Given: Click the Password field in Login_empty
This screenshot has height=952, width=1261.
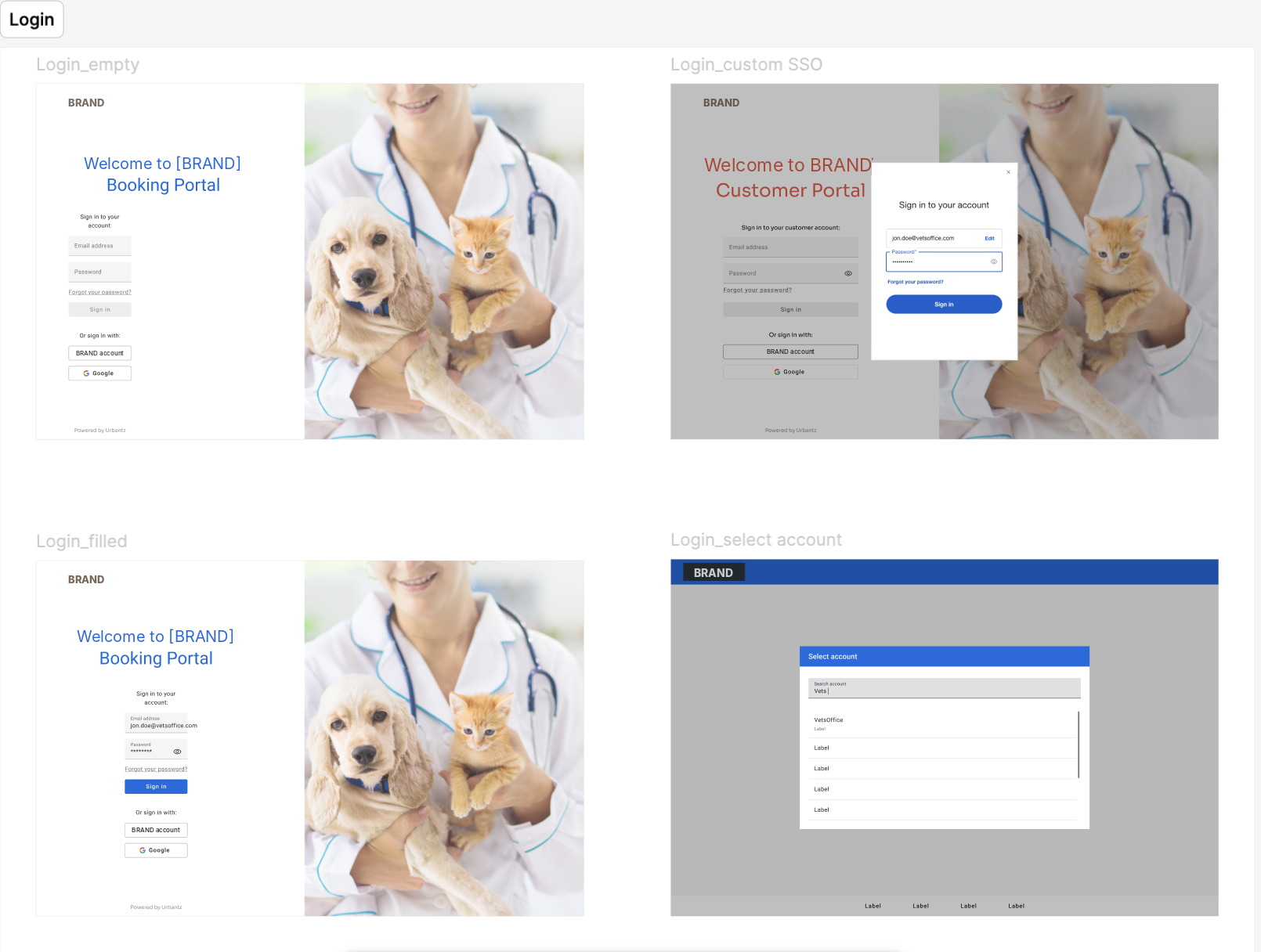Looking at the screenshot, I should point(99,272).
